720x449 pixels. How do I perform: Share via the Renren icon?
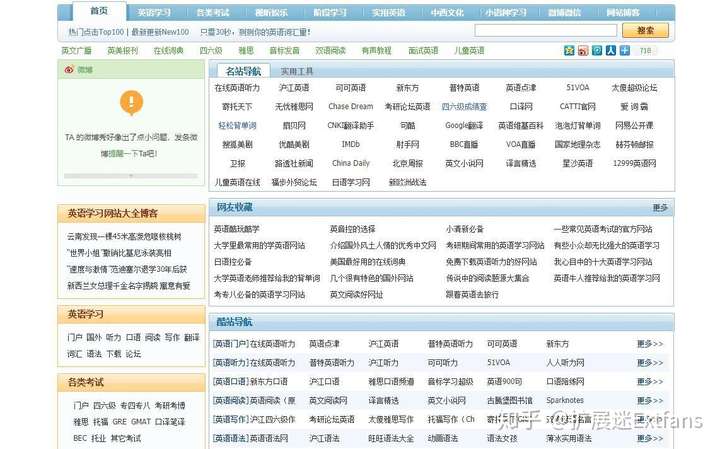[610, 51]
